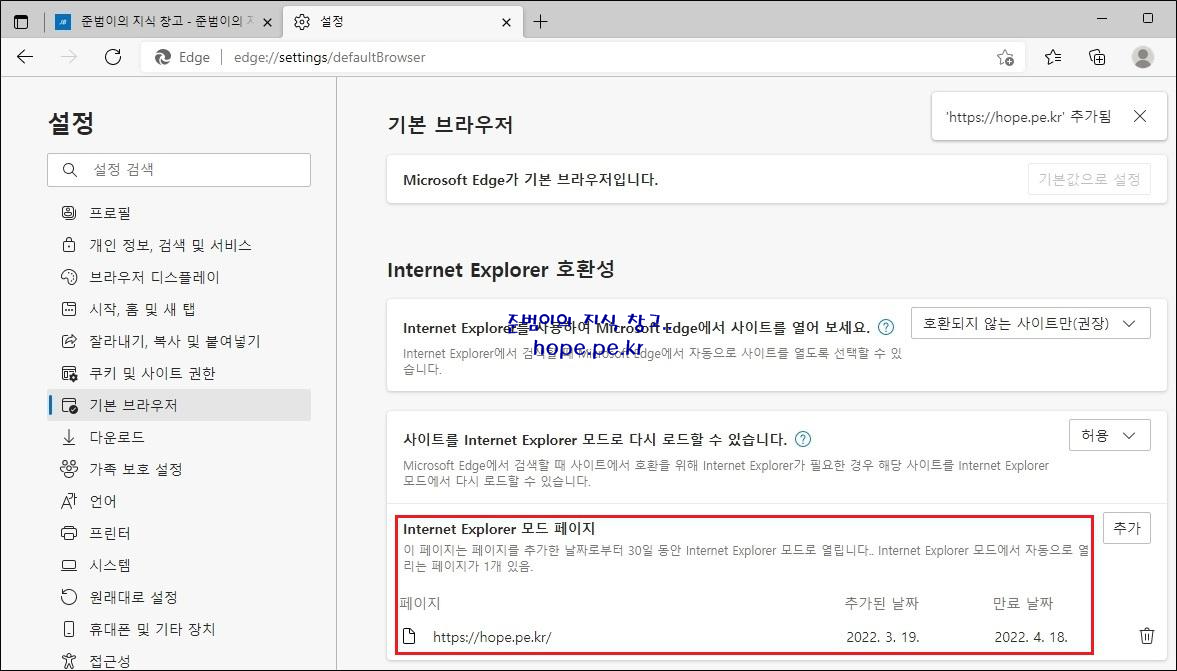Image resolution: width=1177 pixels, height=671 pixels.
Task: Add this page to favorites star icon
Action: point(1005,57)
